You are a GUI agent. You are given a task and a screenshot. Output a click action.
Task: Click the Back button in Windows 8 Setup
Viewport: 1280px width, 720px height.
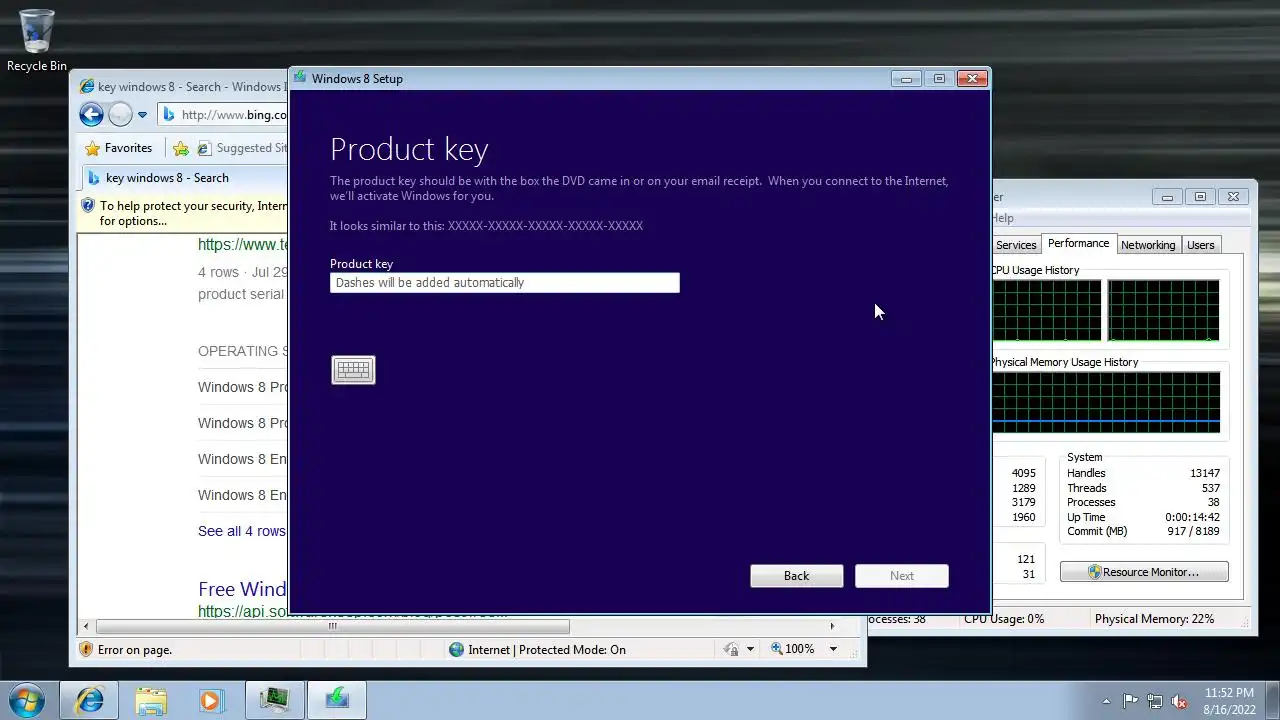coord(797,576)
